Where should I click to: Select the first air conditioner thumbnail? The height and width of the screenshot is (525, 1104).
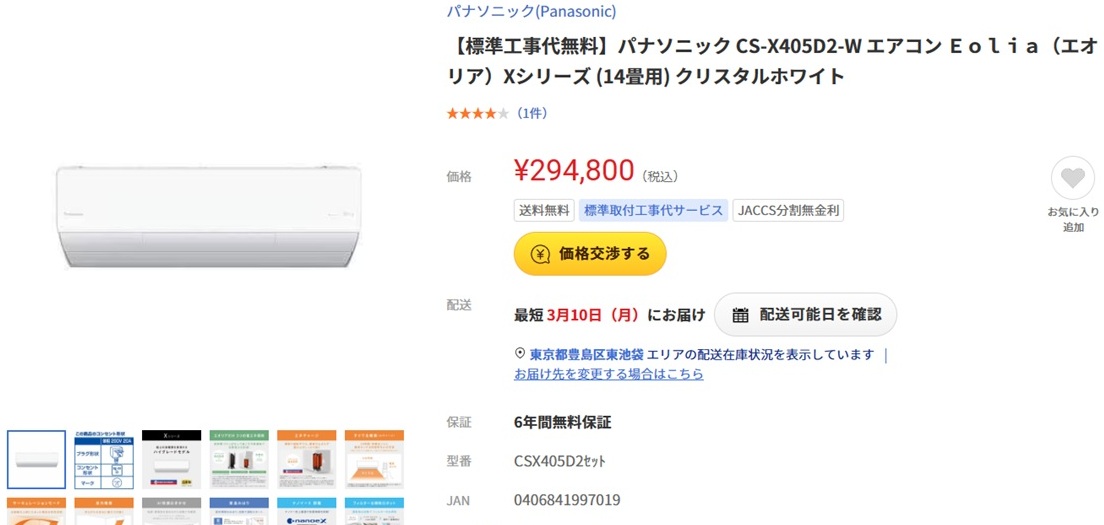(36, 460)
